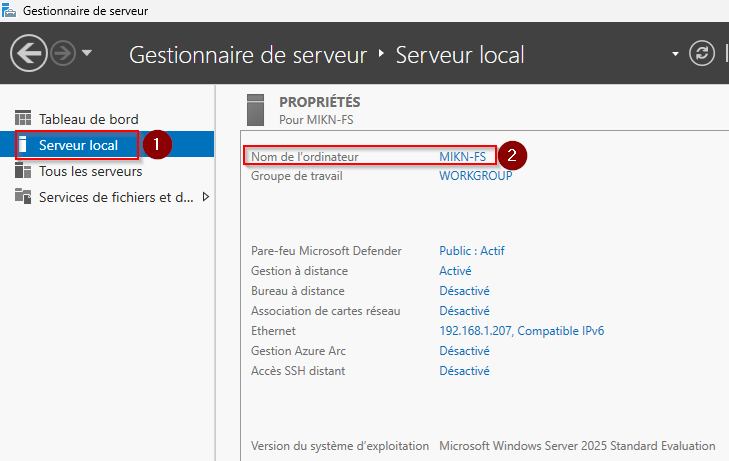Click the WORKGROUP link
729x461 pixels.
(x=476, y=176)
